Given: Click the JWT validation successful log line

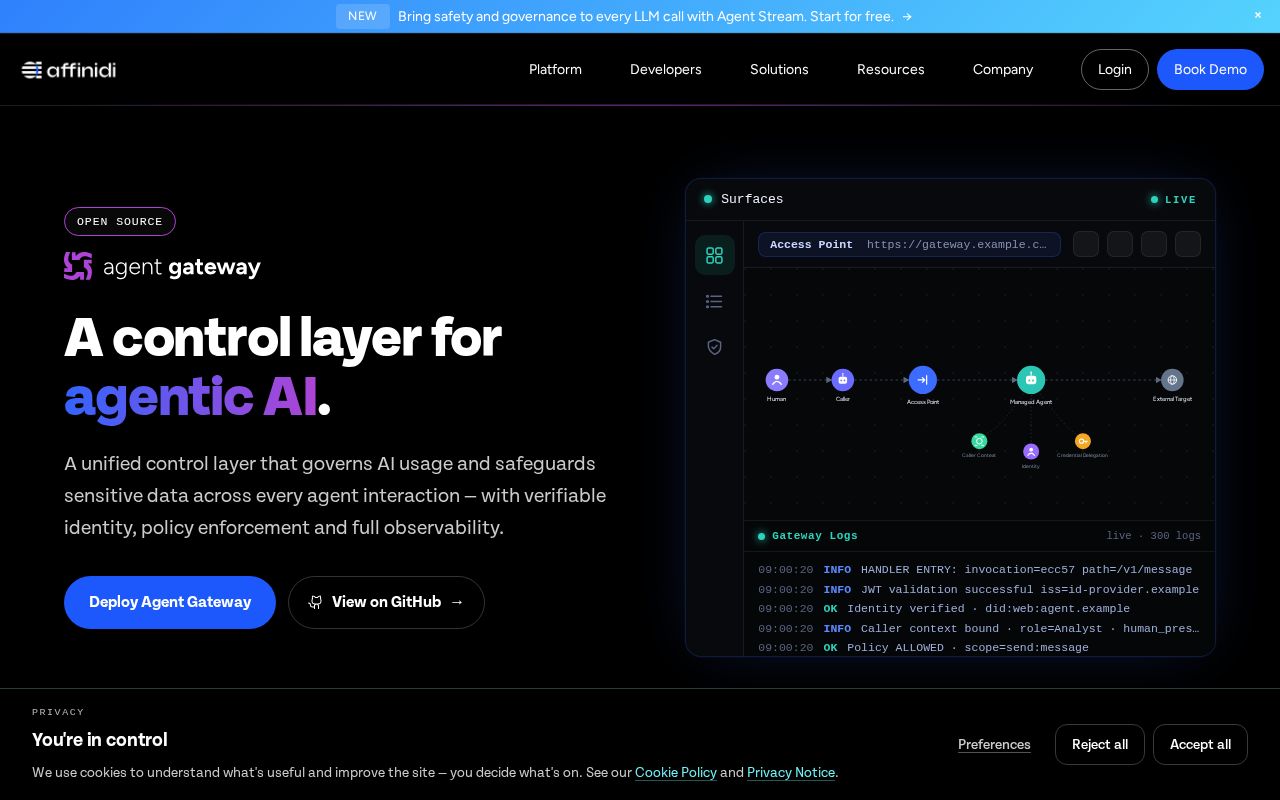Looking at the screenshot, I should click(x=978, y=590).
